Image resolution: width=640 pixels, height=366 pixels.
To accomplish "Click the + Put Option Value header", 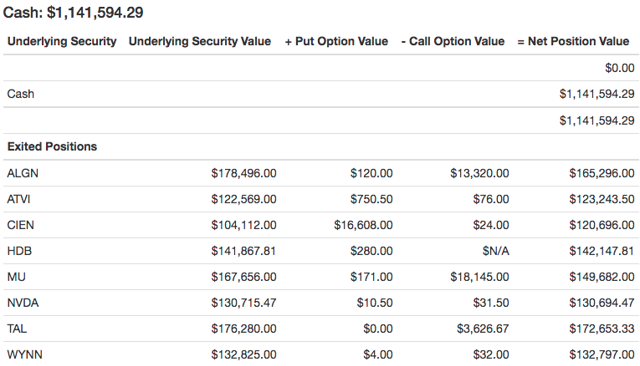I will click(x=336, y=41).
